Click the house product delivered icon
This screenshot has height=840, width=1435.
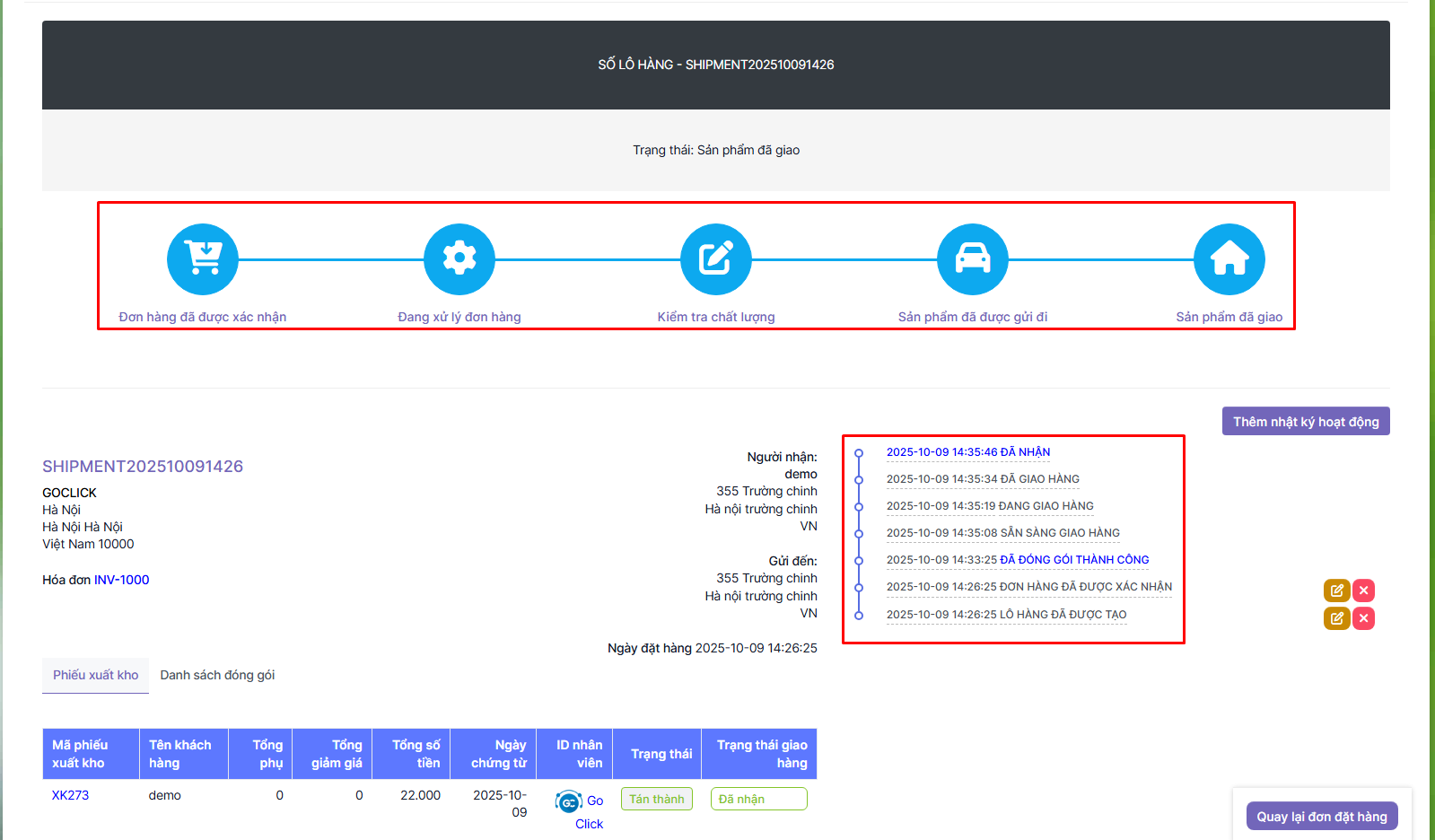pos(1229,259)
